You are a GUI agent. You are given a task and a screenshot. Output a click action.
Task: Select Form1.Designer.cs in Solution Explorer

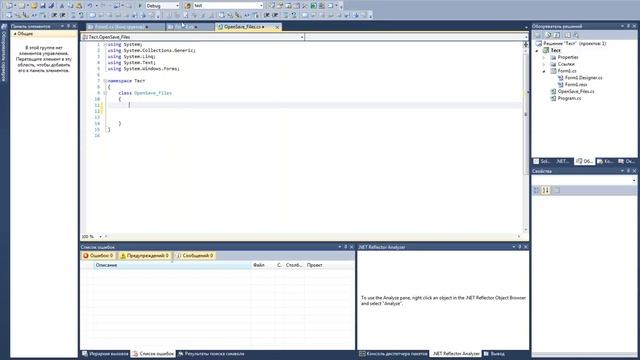tap(583, 78)
